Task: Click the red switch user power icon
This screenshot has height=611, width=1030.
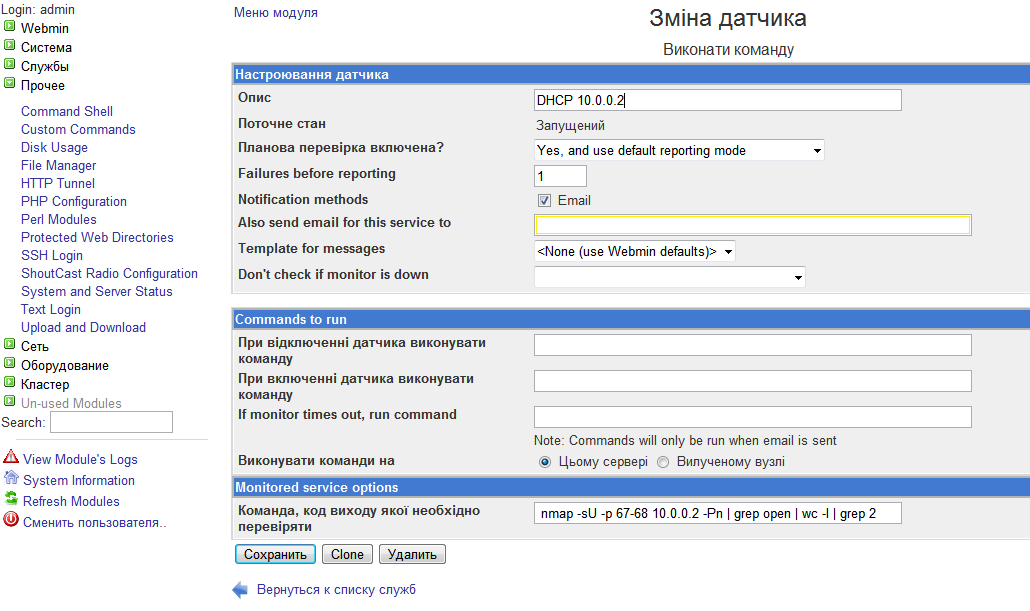Action: 11,520
